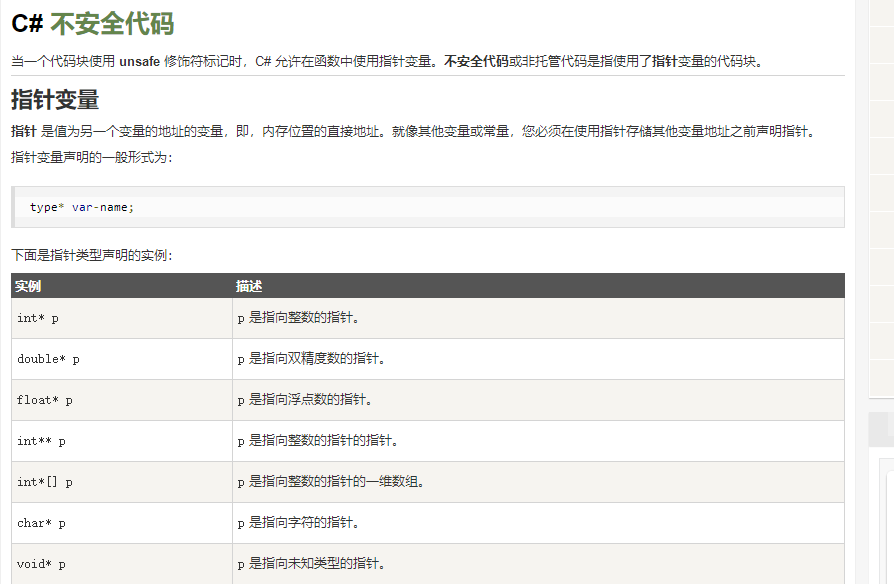894x584 pixels.
Task: Click description "p 是指向整数的指针。"
Action: point(298,318)
